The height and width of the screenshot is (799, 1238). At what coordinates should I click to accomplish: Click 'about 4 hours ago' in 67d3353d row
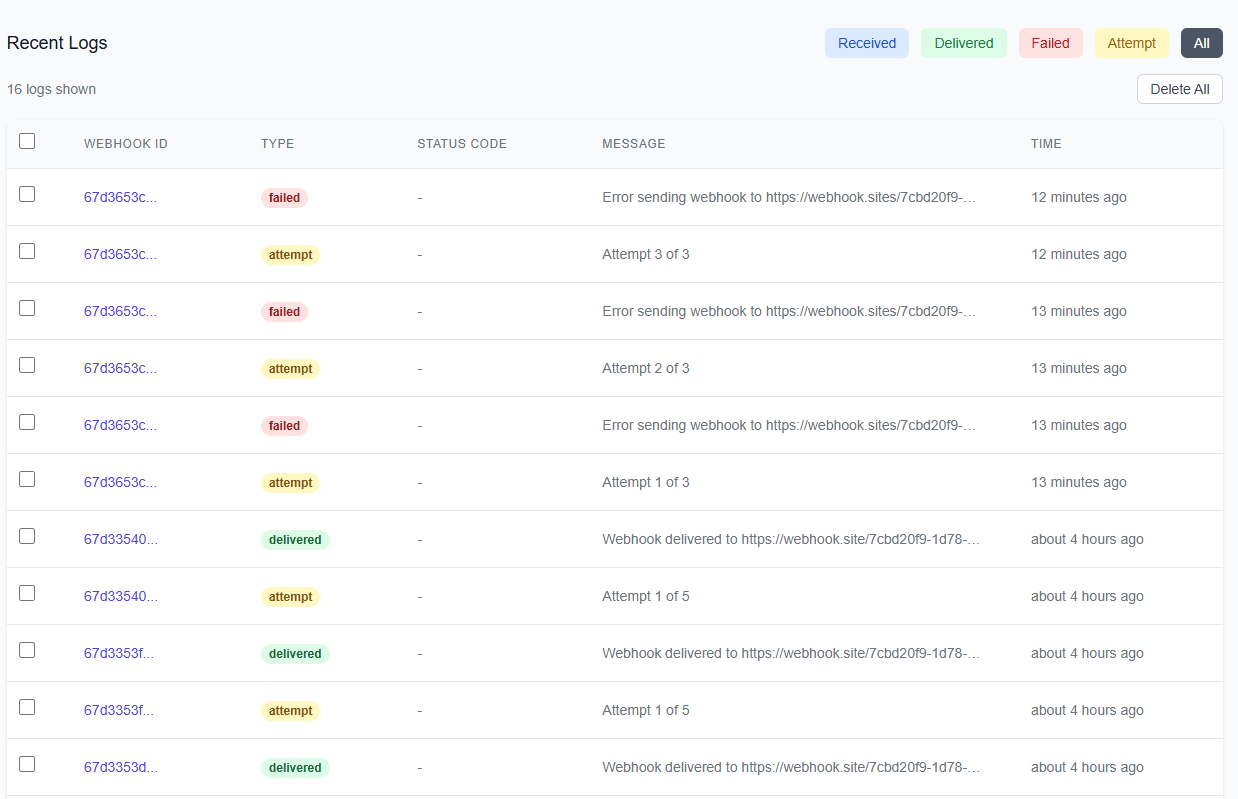pyautogui.click(x=1087, y=767)
